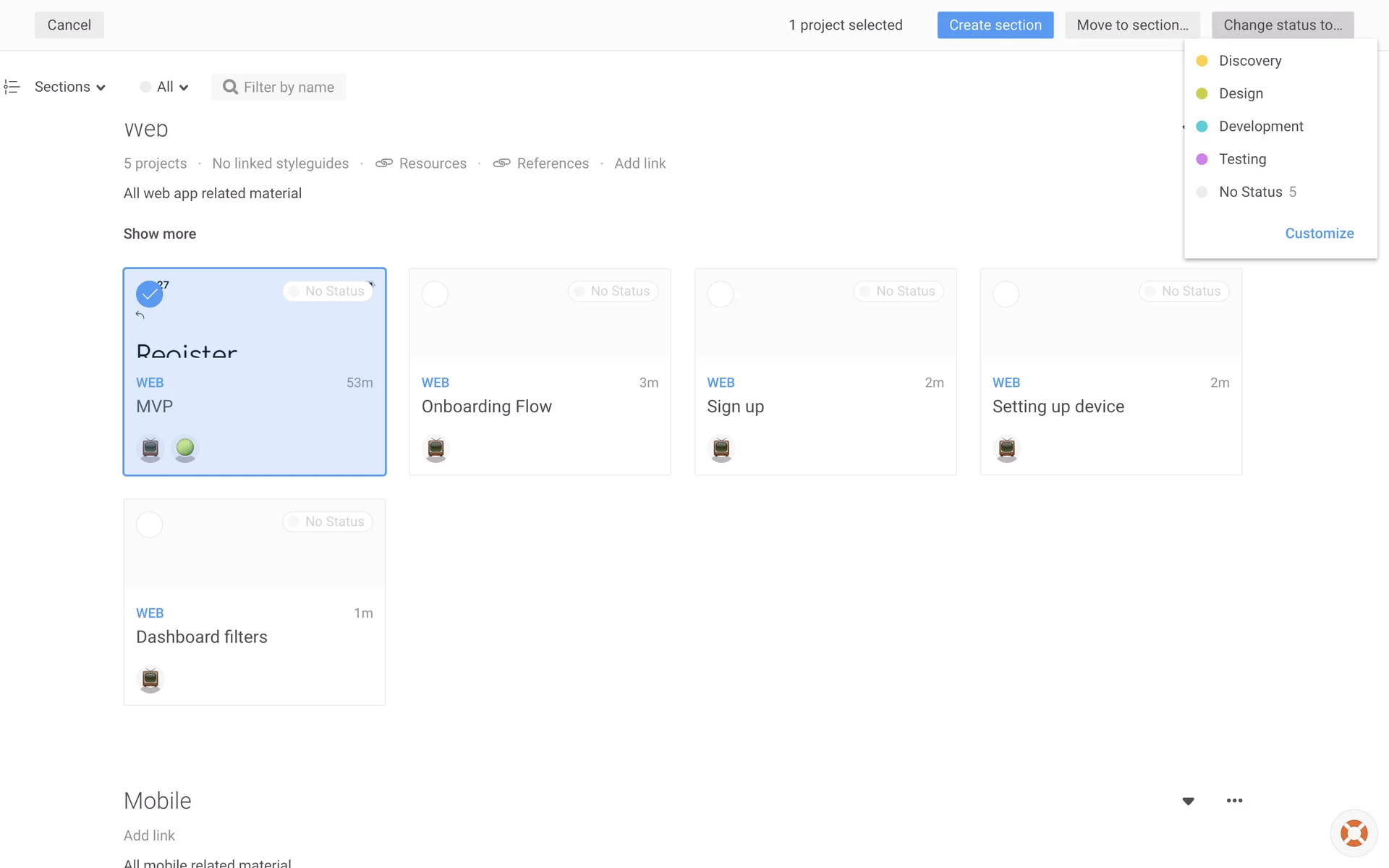Collapse the Mobile section with the triangle
1389x868 pixels.
[1188, 801]
